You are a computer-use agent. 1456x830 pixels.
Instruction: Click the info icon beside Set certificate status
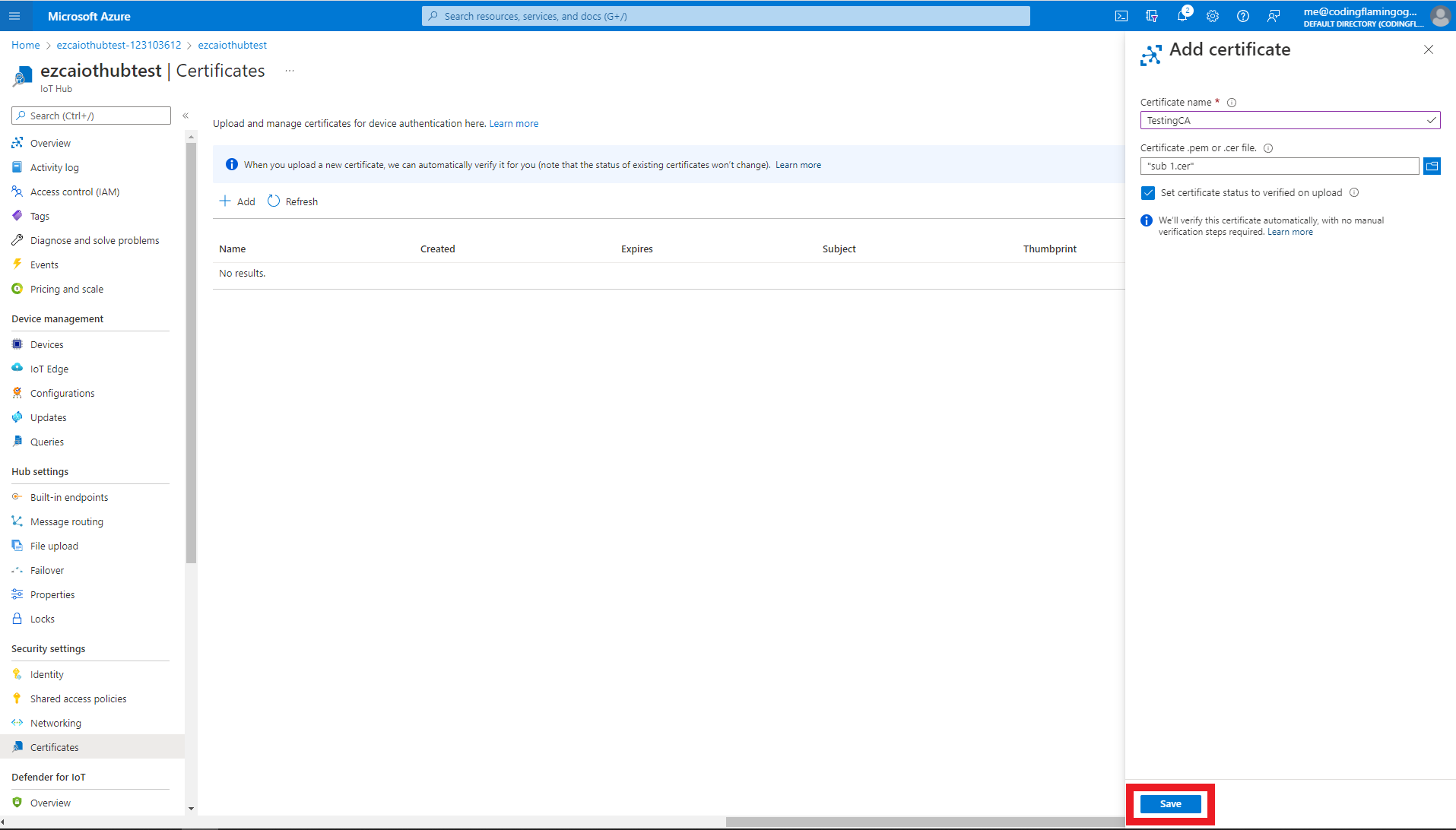tap(1354, 193)
